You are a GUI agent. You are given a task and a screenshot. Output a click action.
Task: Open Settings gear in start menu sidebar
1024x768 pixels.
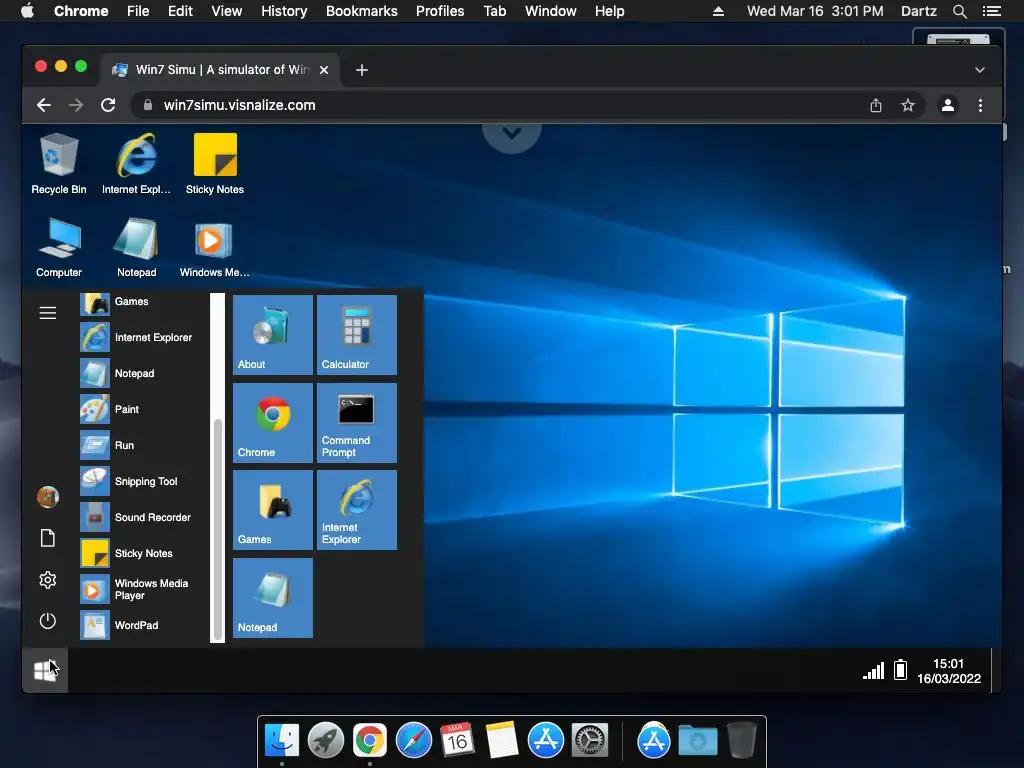tap(48, 580)
